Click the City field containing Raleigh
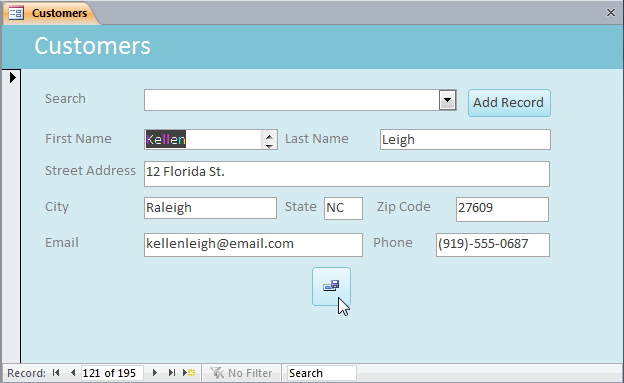 tap(210, 208)
